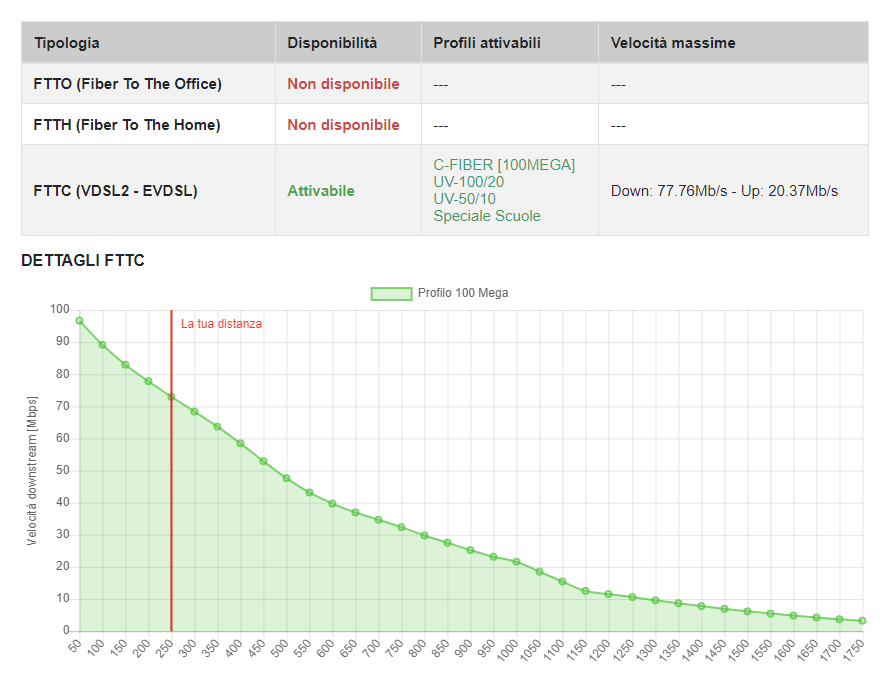Screen dimensions: 880x682
Task: Click the data point at distance 700
Action: (378, 520)
